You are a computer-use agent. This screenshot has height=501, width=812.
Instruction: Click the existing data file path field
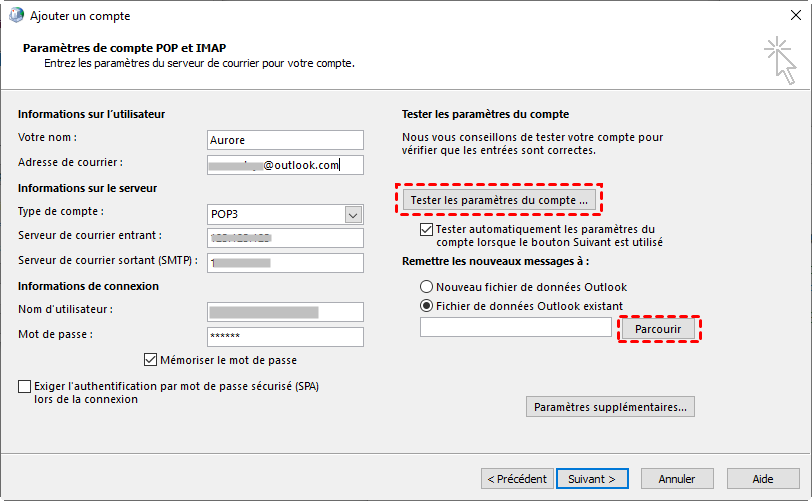point(515,328)
